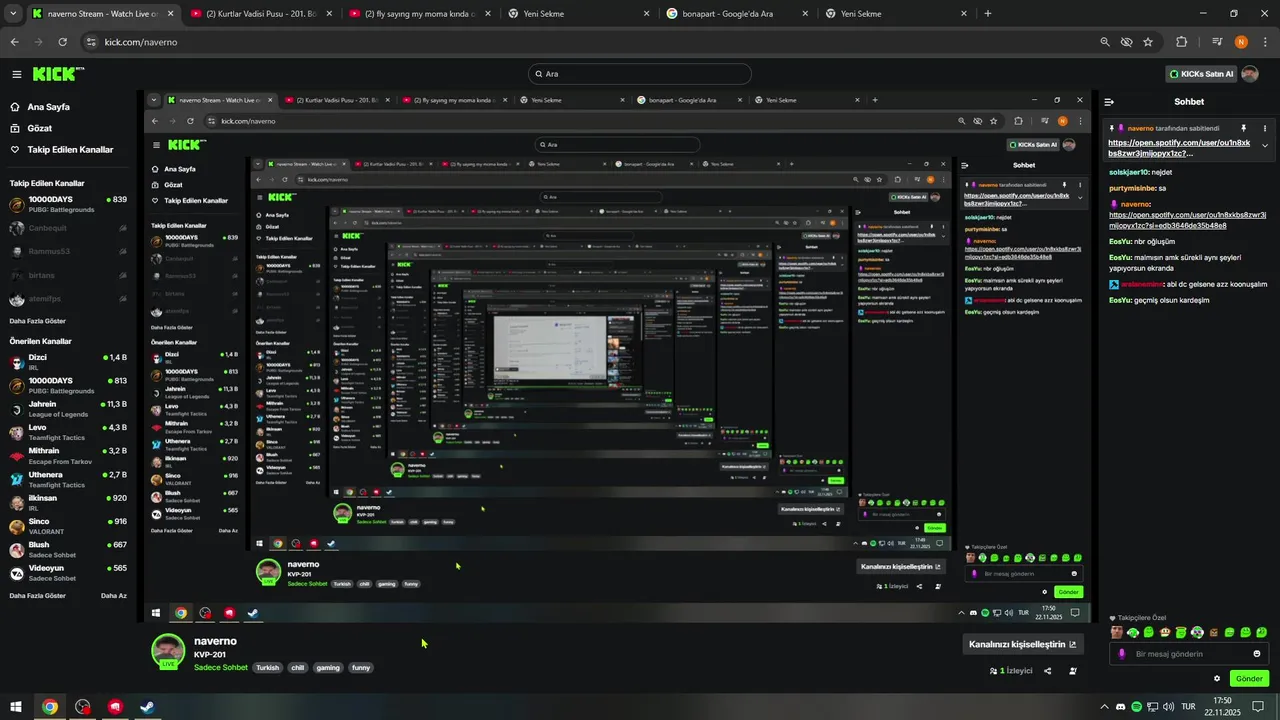1280x720 pixels.
Task: Toggle the gaming tag under naverno
Action: 328,668
